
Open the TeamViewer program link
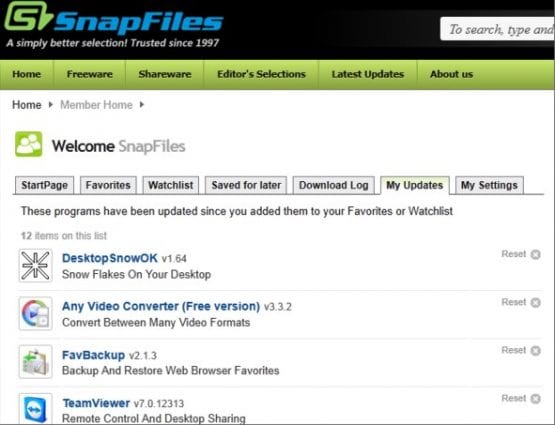tap(96, 403)
